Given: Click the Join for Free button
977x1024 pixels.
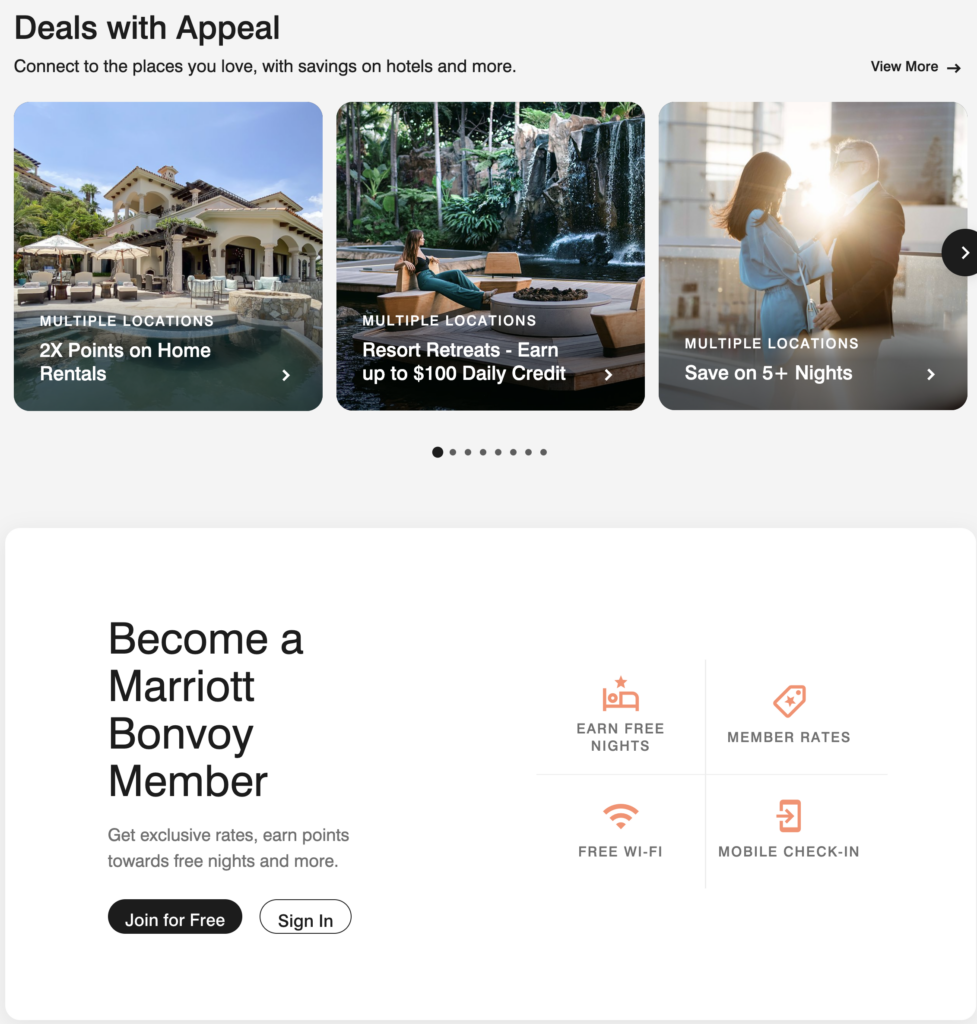Looking at the screenshot, I should [175, 917].
